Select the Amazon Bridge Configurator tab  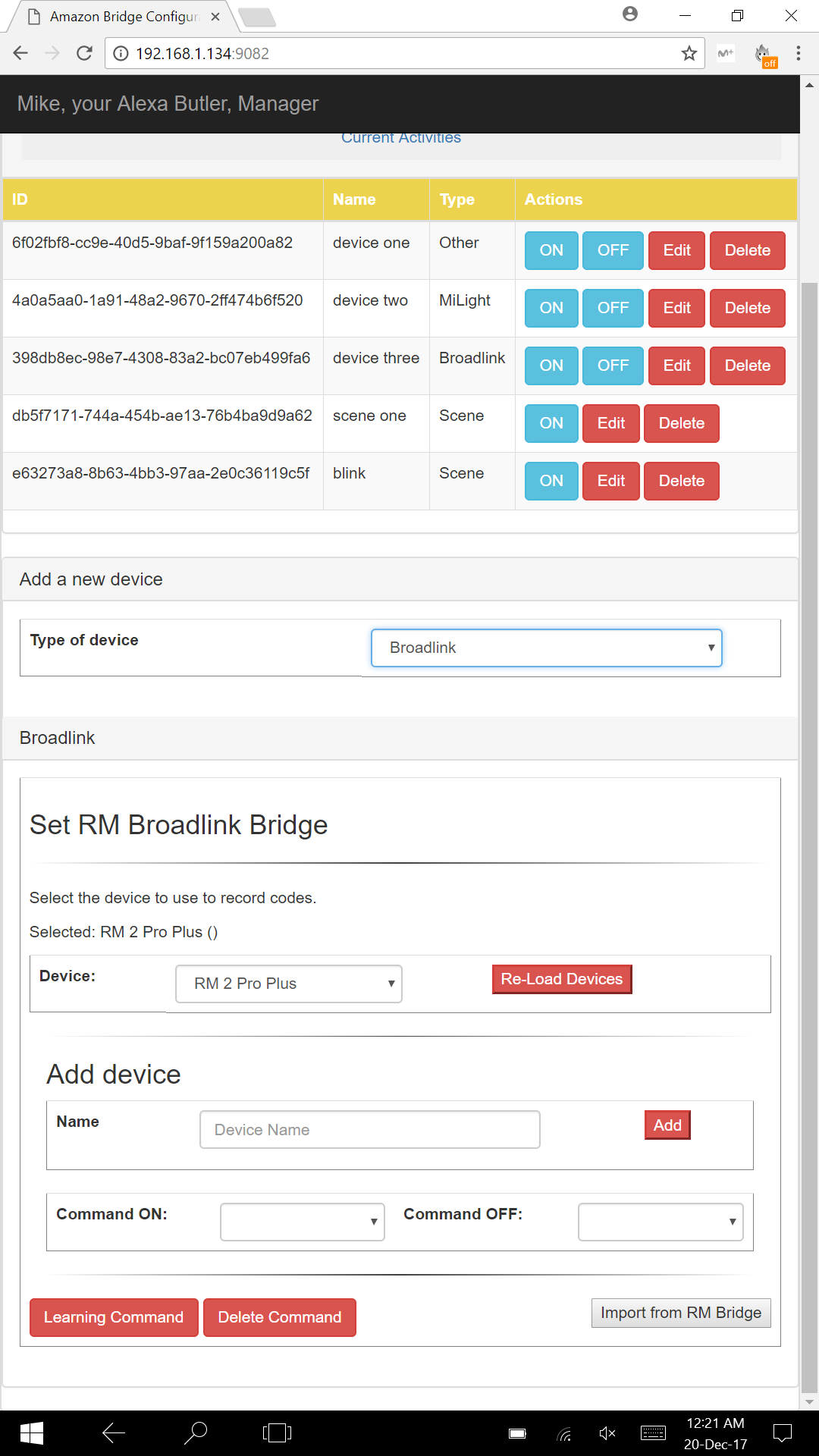tap(125, 17)
